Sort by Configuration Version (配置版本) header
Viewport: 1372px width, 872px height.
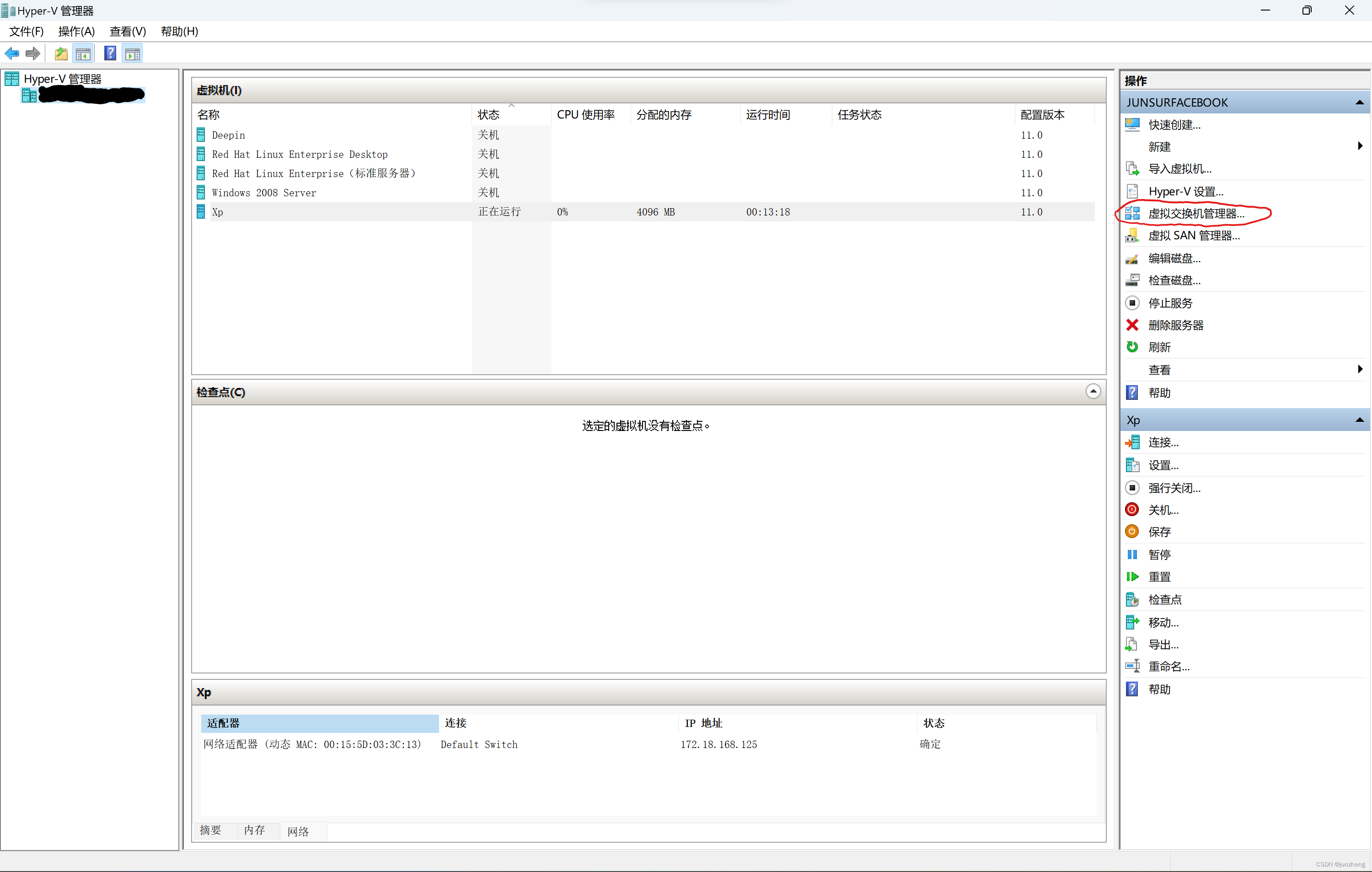[1055, 114]
